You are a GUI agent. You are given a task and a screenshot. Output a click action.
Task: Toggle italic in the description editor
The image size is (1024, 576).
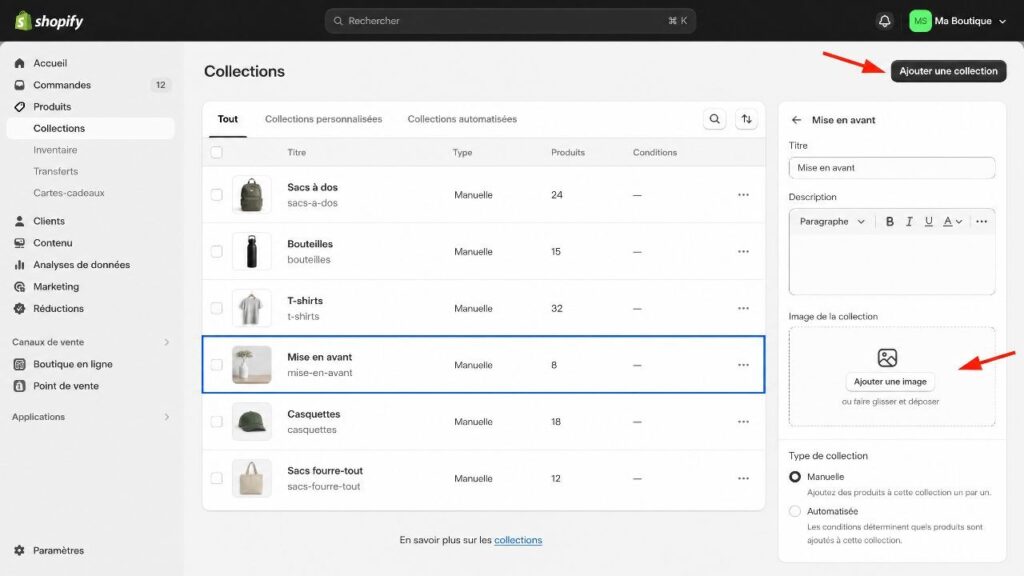pyautogui.click(x=909, y=221)
